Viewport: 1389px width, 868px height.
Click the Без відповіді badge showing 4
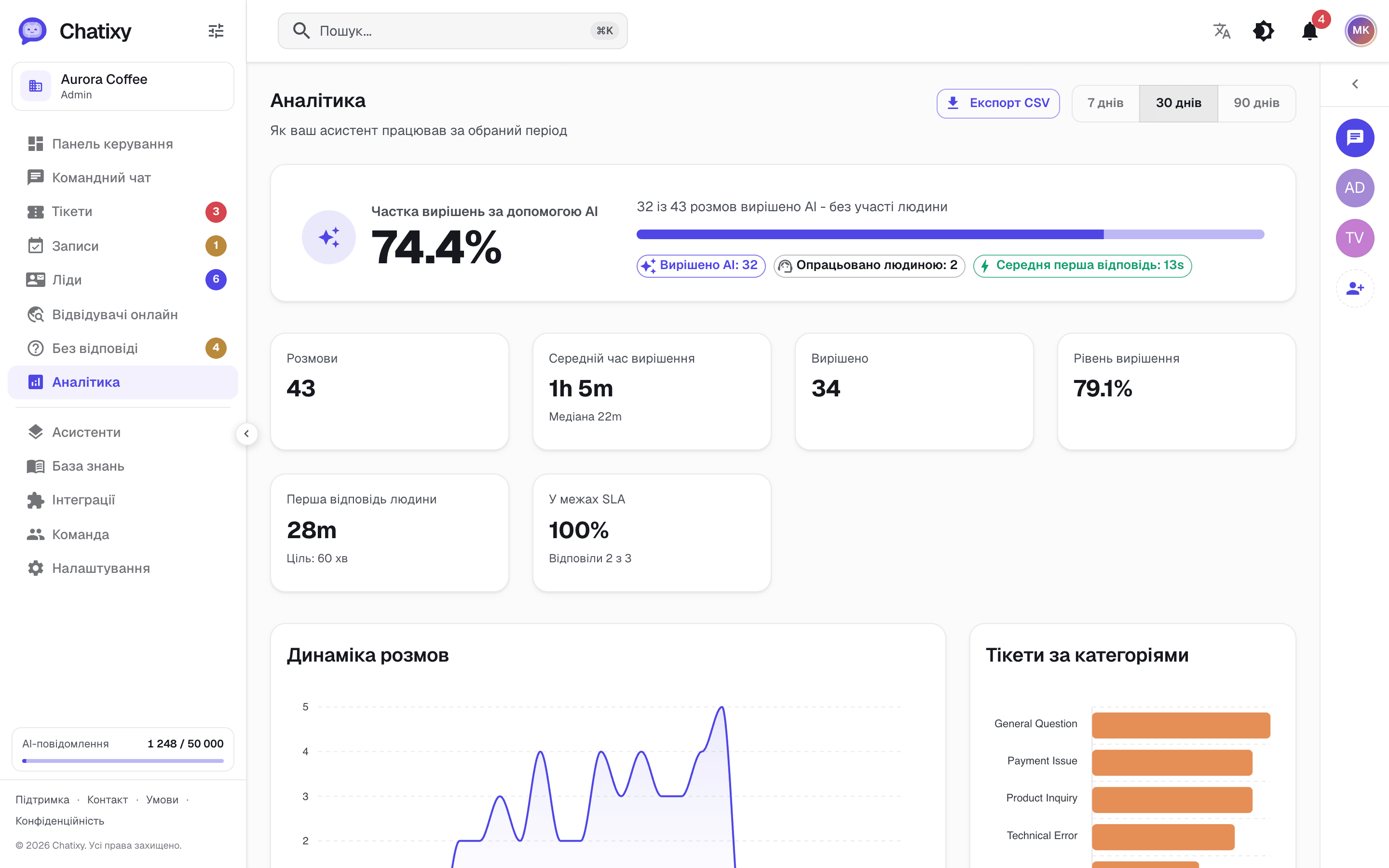216,348
